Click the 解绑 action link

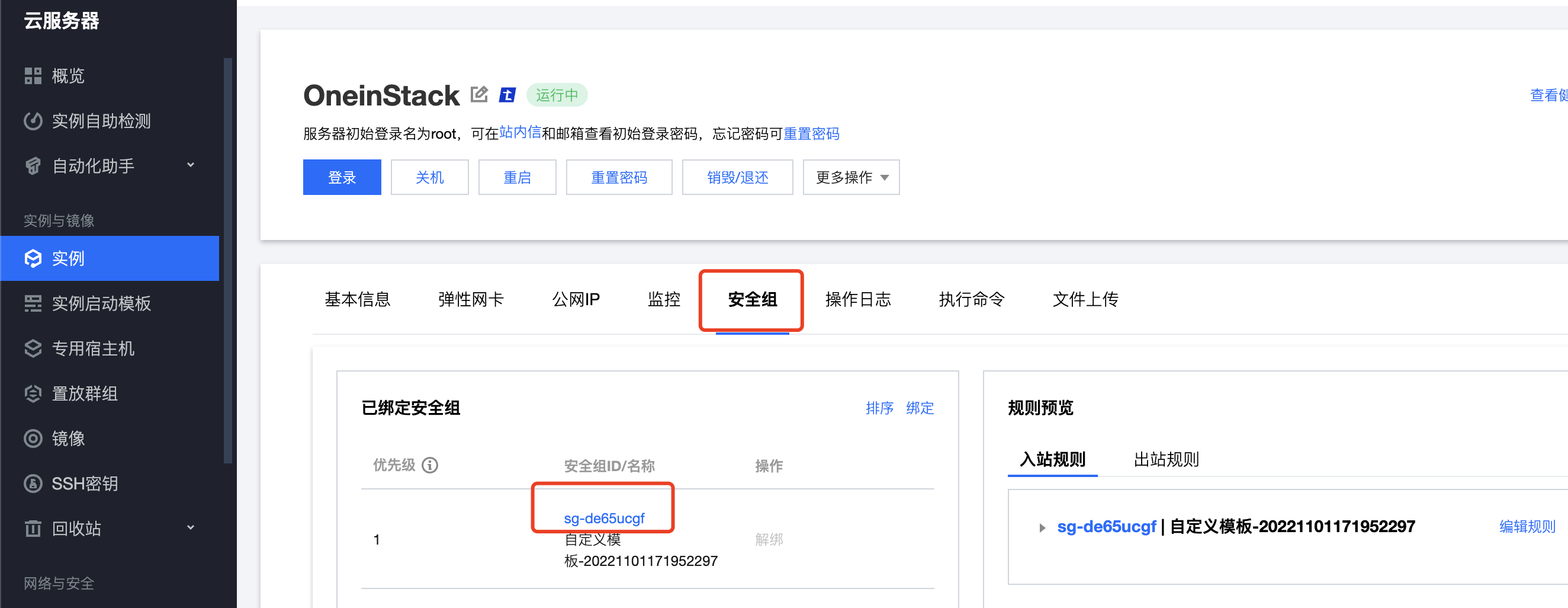click(x=769, y=539)
